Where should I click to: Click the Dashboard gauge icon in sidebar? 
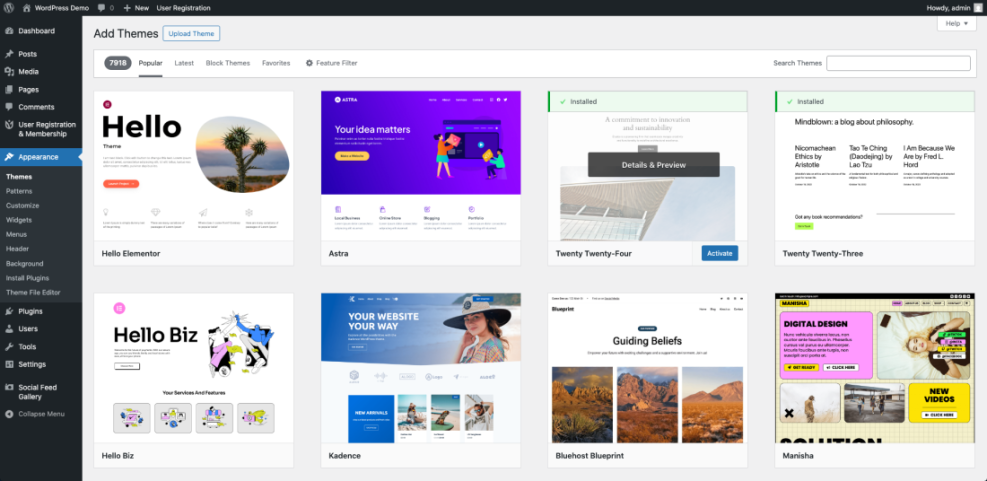pos(9,31)
